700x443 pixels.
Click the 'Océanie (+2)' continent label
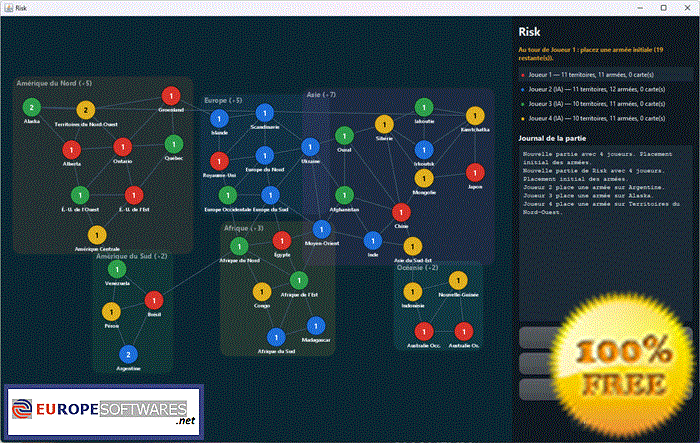click(x=417, y=267)
